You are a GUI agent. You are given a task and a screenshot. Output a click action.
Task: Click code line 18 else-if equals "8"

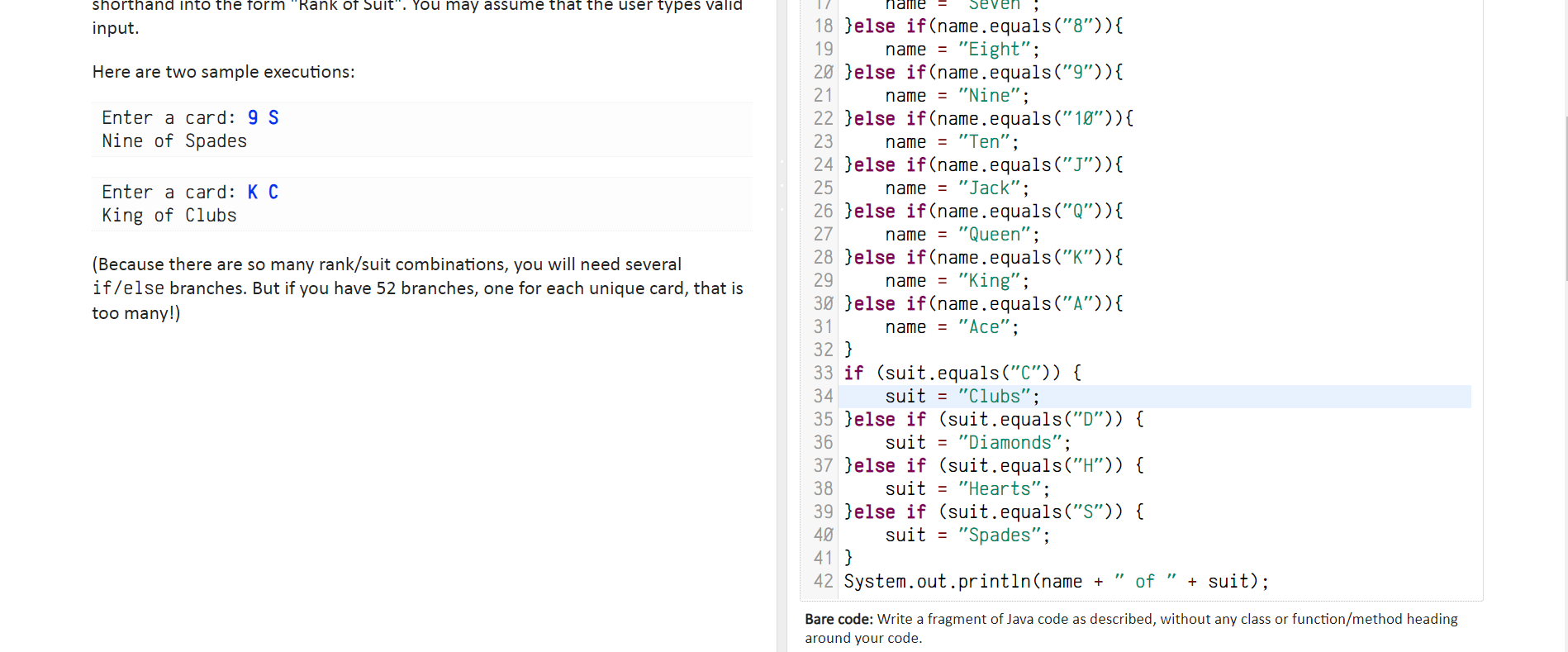(x=983, y=26)
